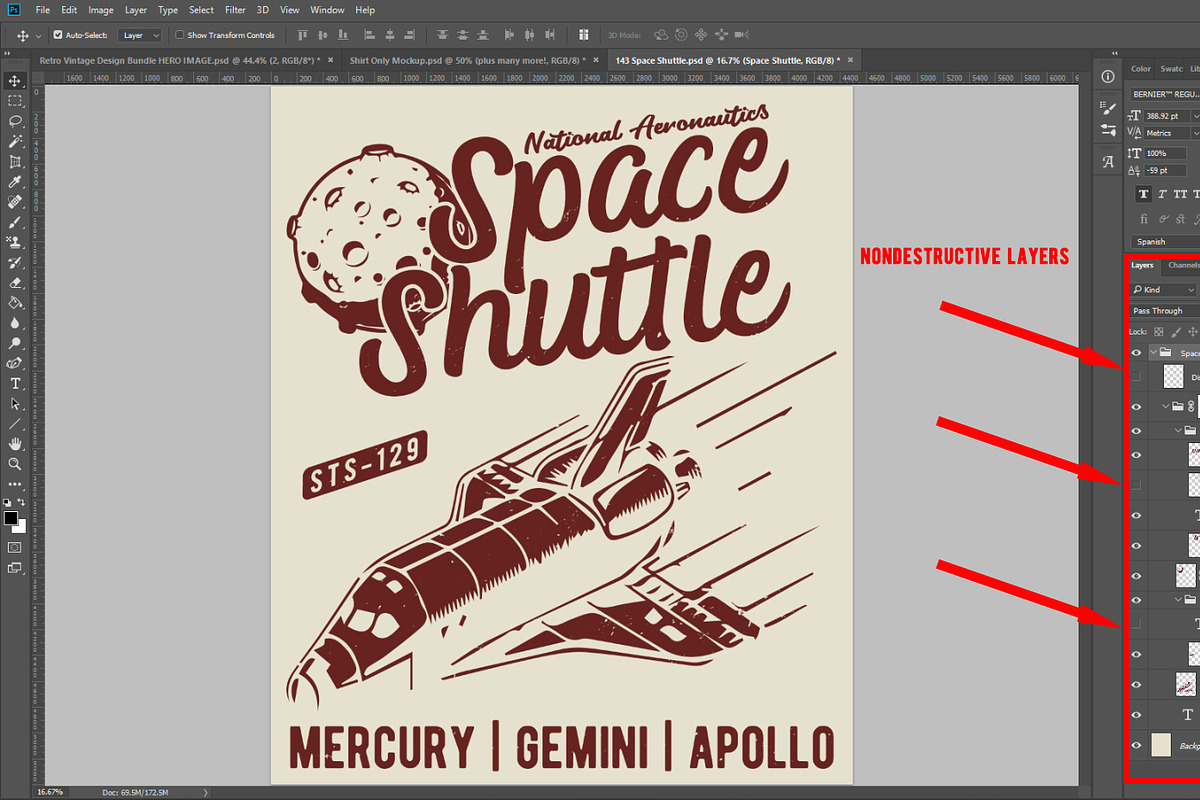
Task: Open the BERNIER font family dropdown
Action: point(1164,94)
